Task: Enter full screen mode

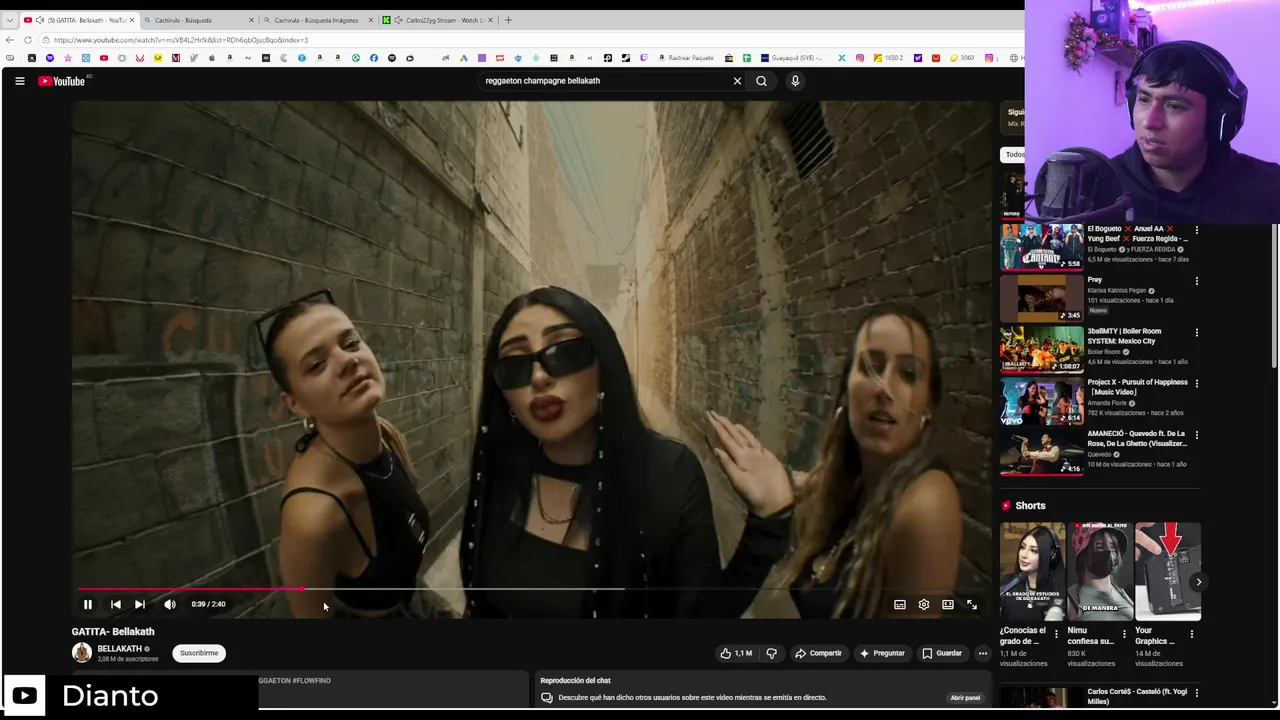Action: coord(972,604)
